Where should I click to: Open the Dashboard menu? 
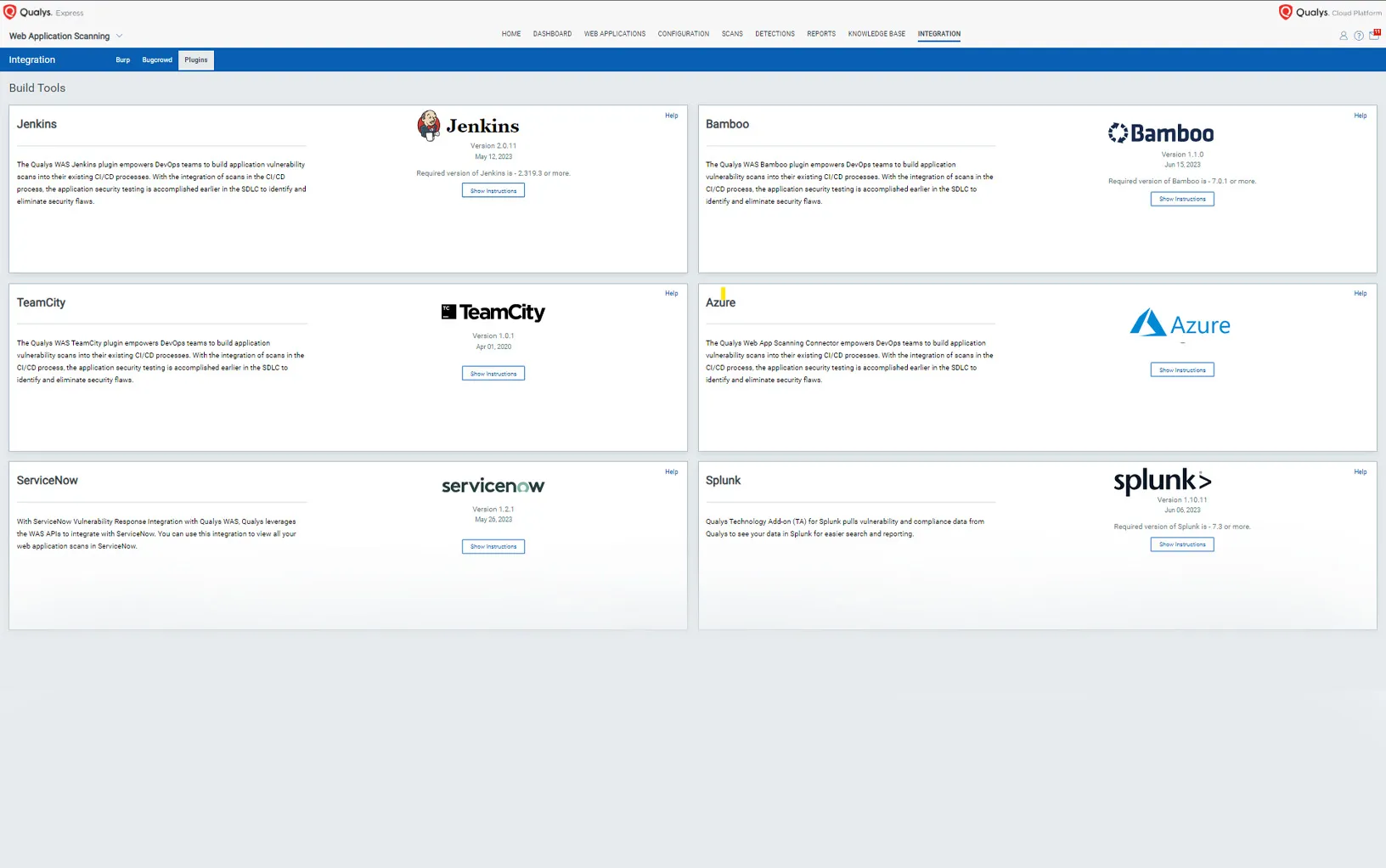tap(552, 34)
